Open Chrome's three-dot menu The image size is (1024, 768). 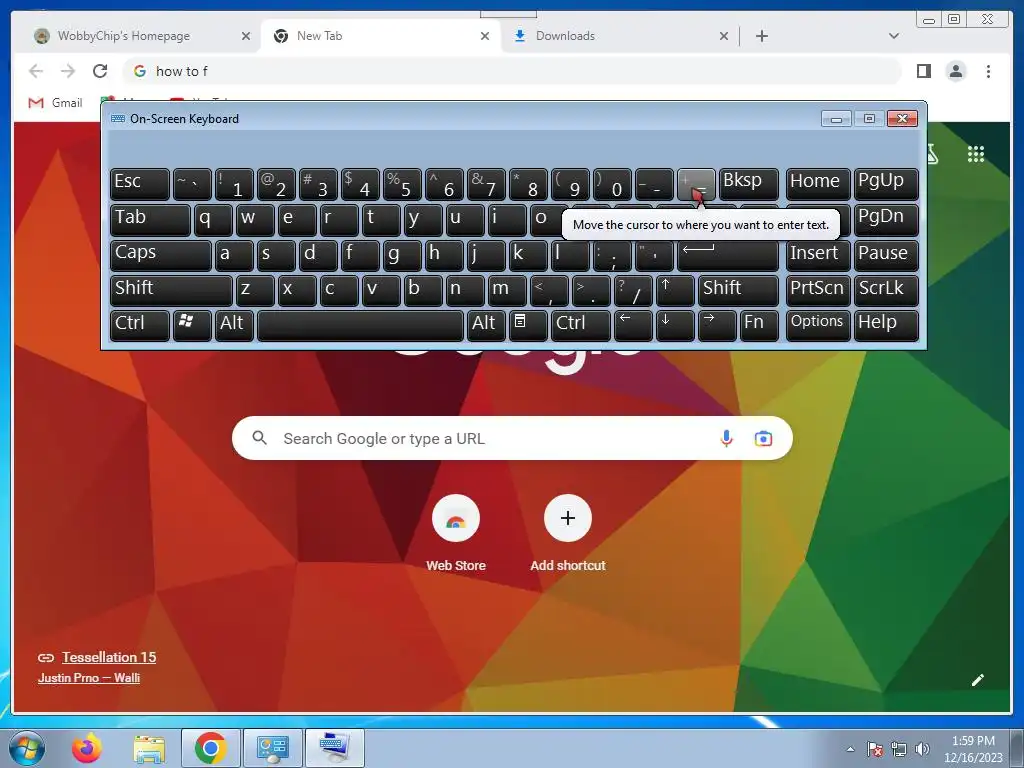tap(988, 71)
